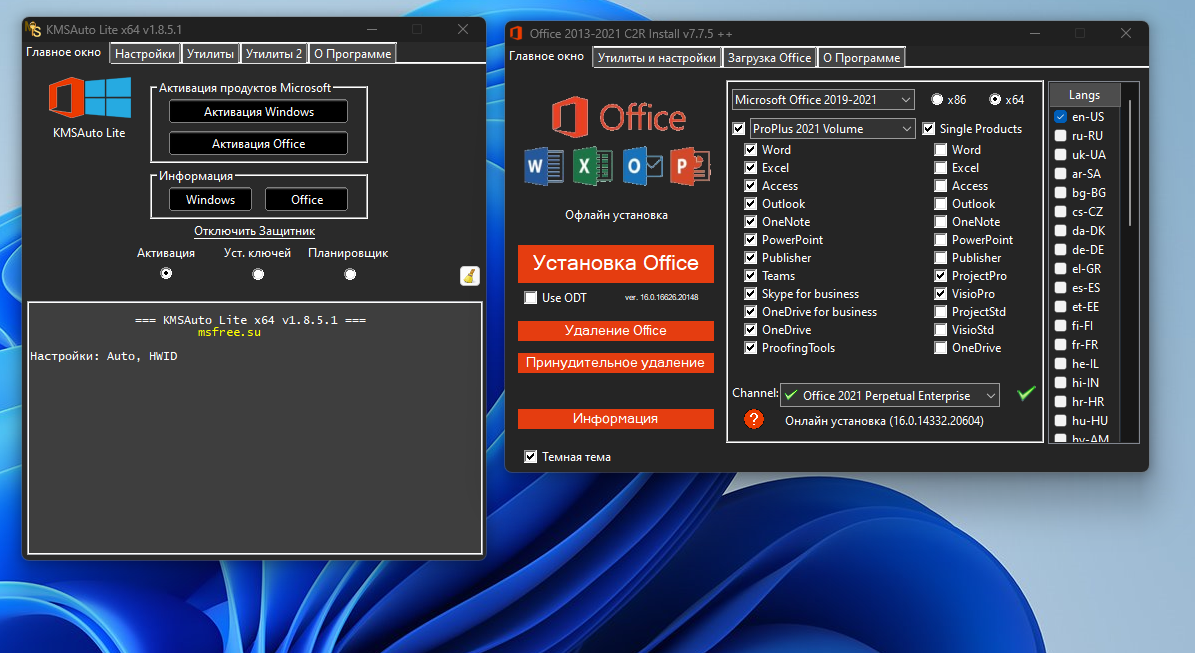The image size is (1195, 653).
Task: Toggle Skype for business checkbox
Action: click(751, 293)
